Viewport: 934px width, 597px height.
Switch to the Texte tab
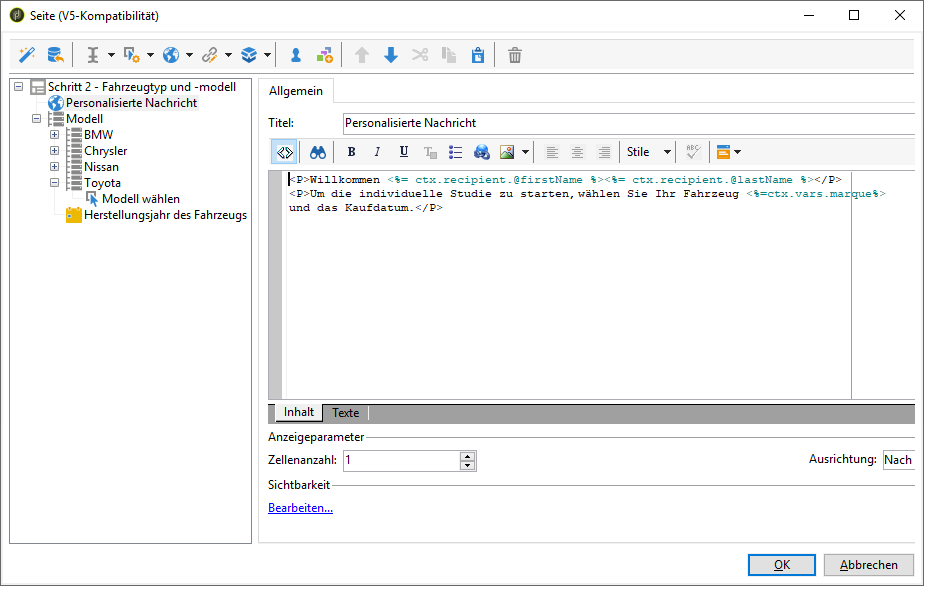pyautogui.click(x=345, y=412)
